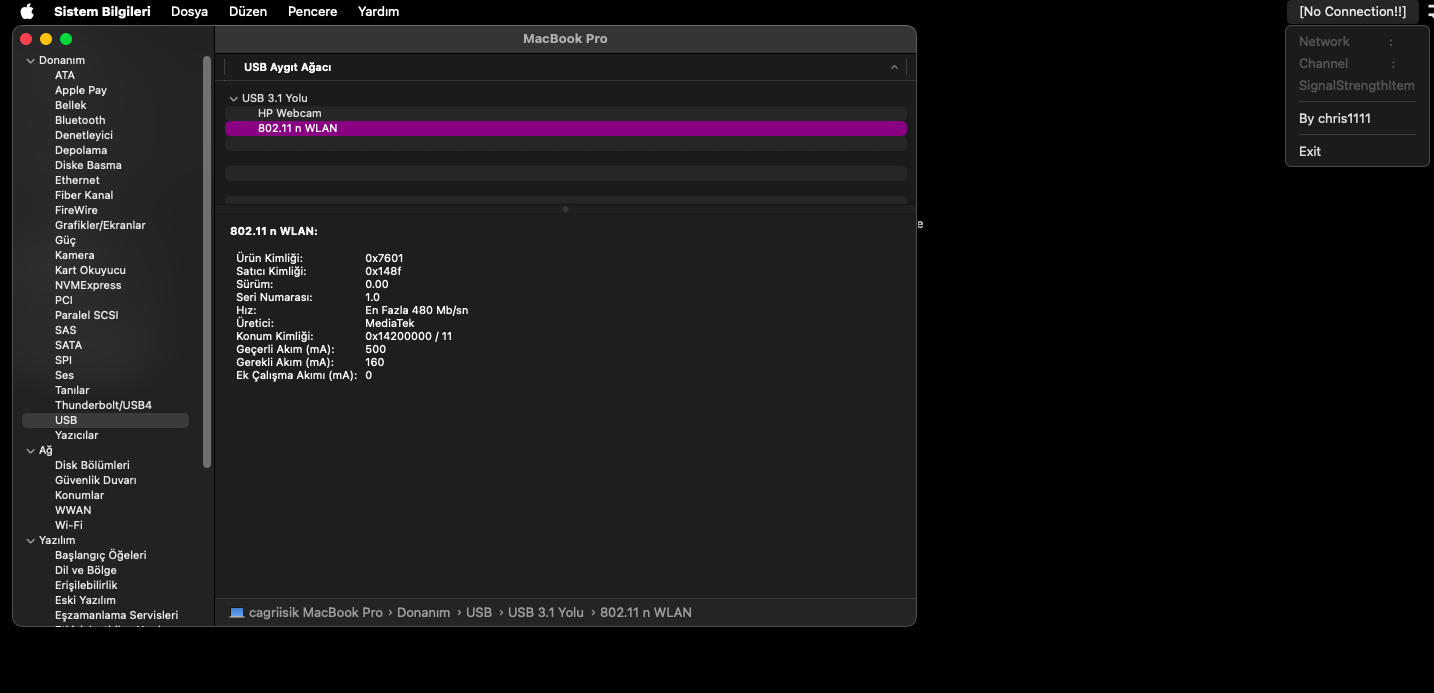Select HP Webcam in device tree
Screen dimensions: 1434x693
[289, 114]
